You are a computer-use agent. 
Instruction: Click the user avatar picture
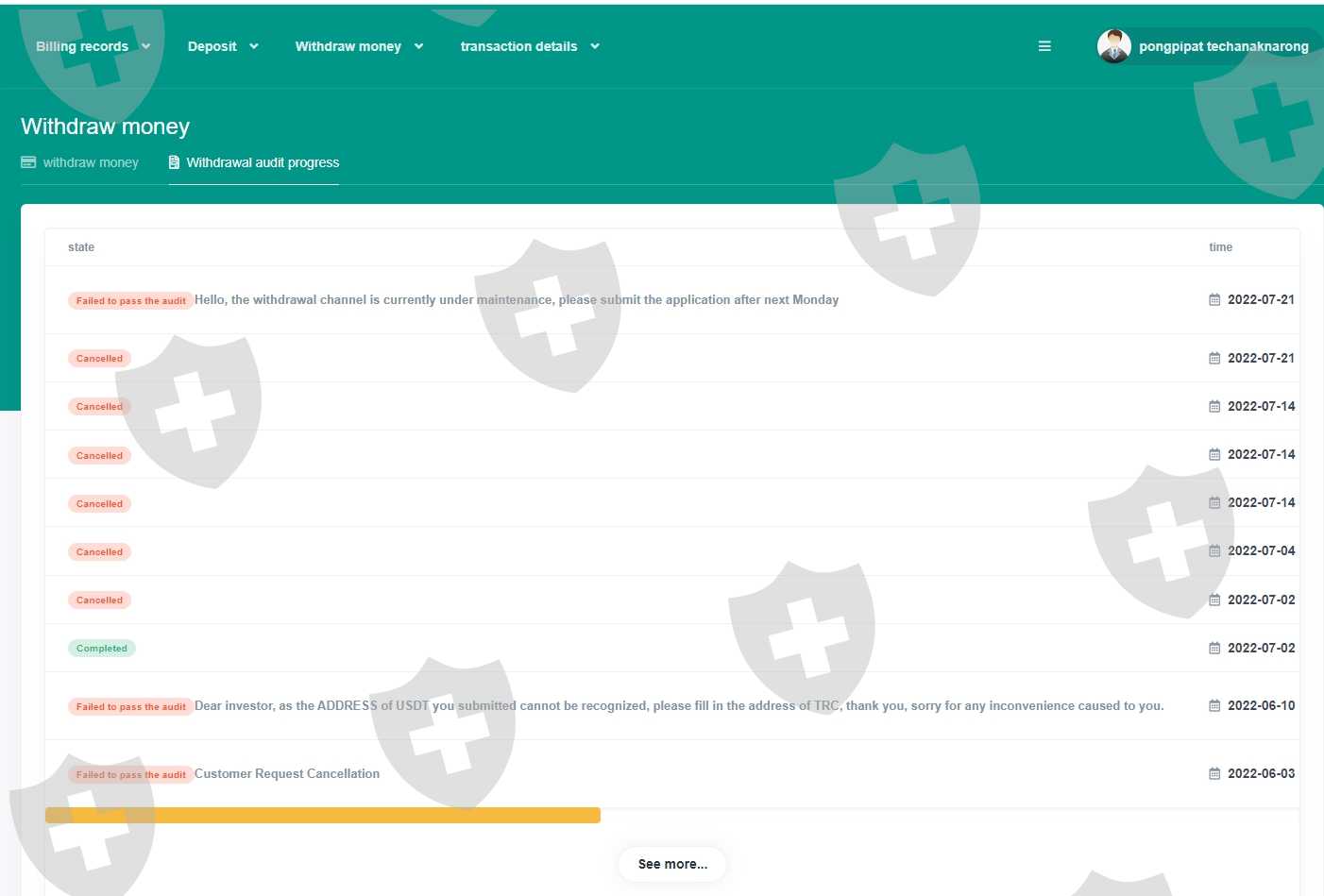tap(1114, 46)
